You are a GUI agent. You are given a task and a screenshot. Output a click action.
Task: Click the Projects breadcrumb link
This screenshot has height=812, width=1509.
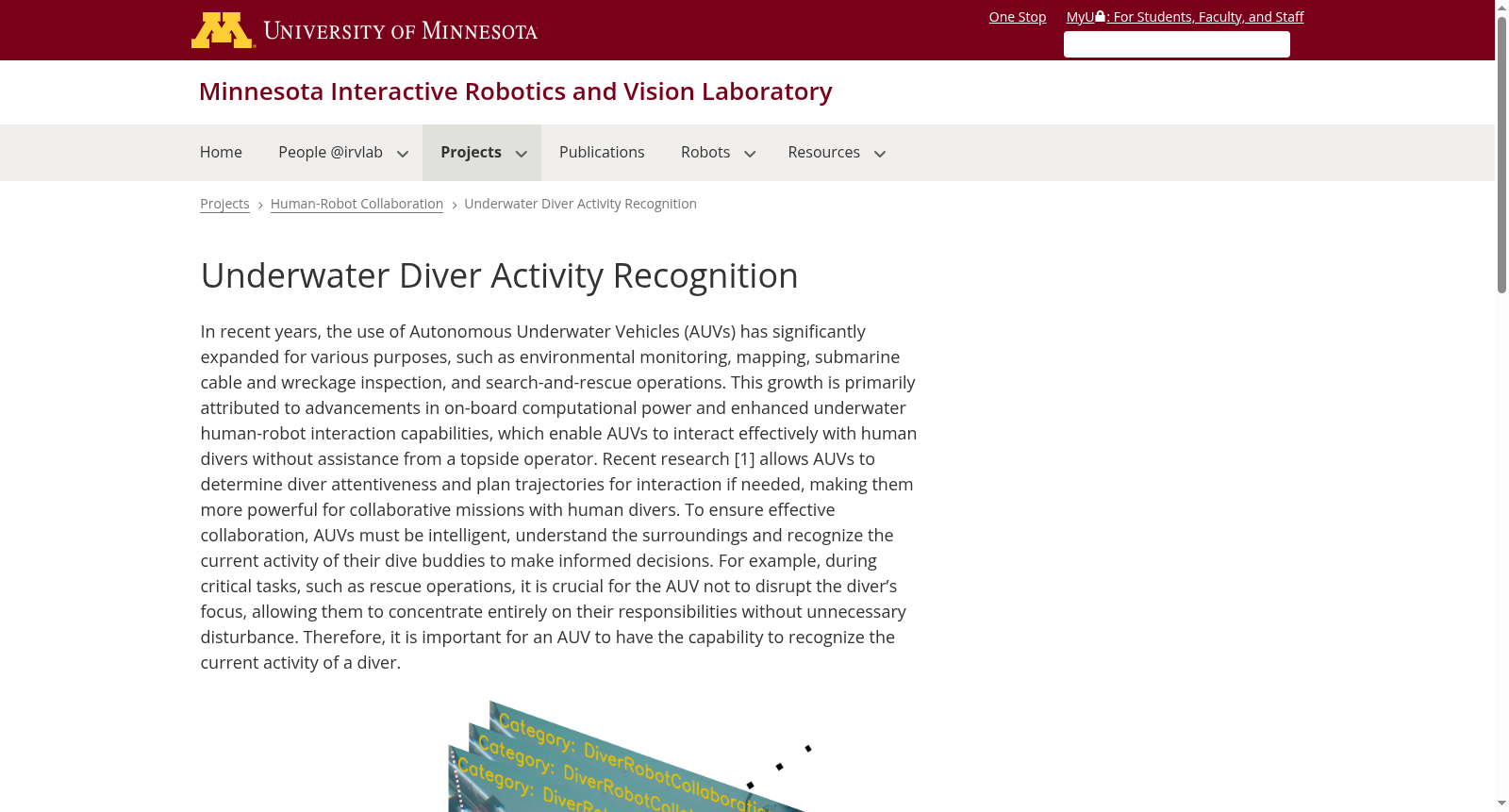224,204
